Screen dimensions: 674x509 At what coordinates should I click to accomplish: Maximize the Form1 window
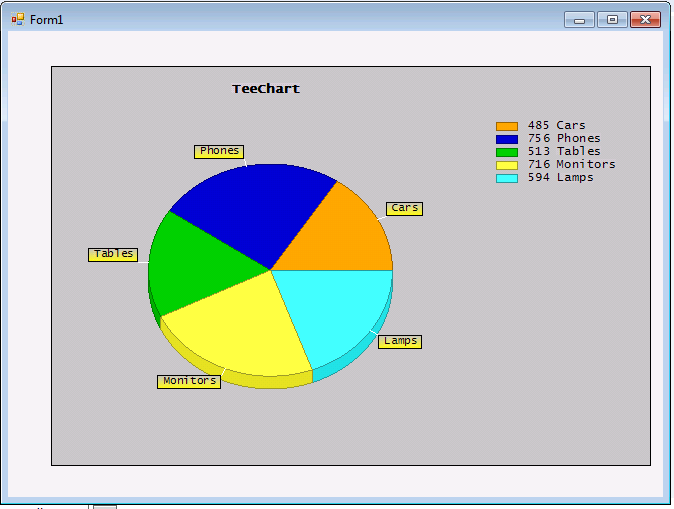pos(612,20)
